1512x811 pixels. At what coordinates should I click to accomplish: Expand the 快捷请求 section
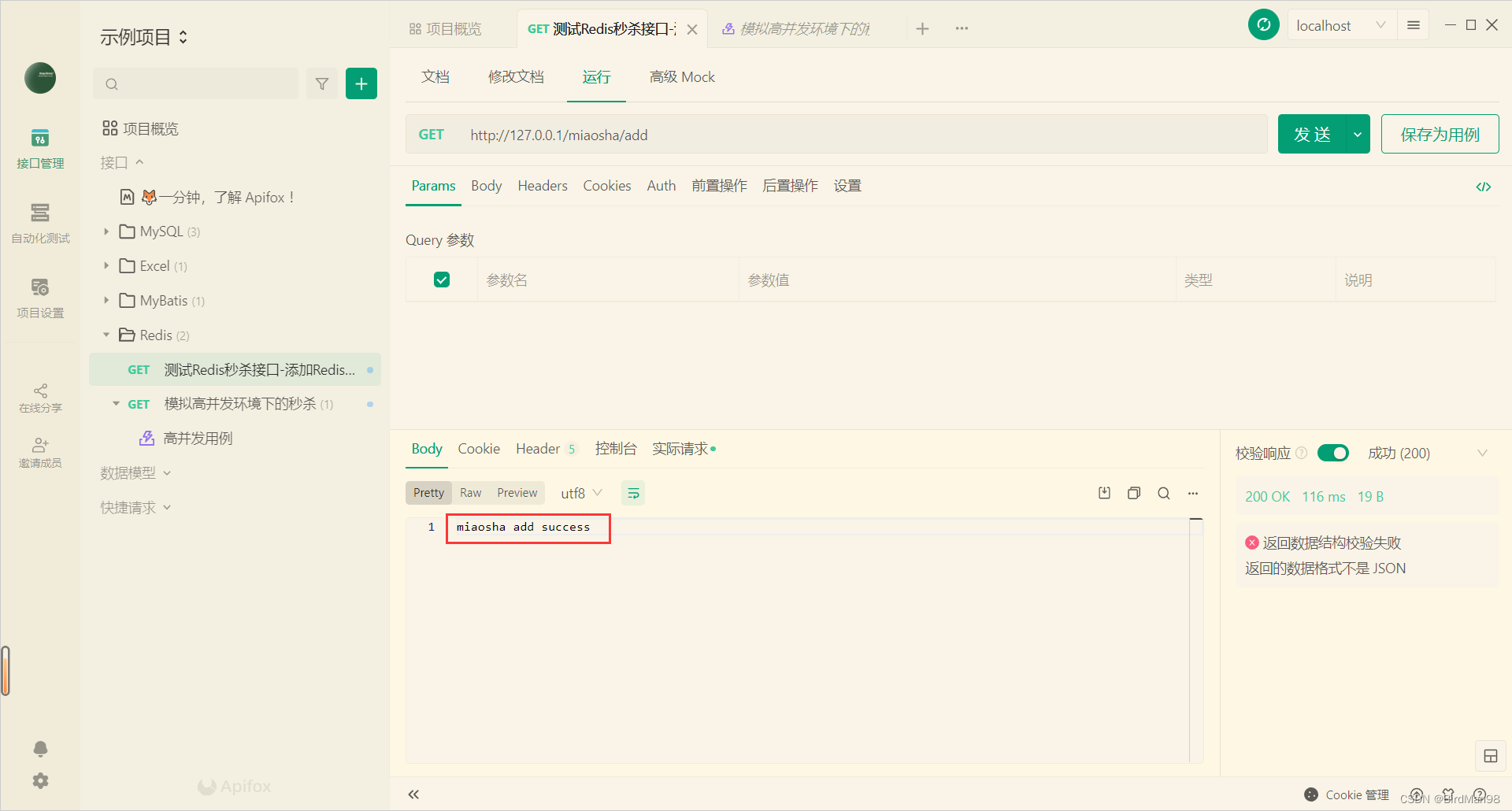click(x=135, y=508)
